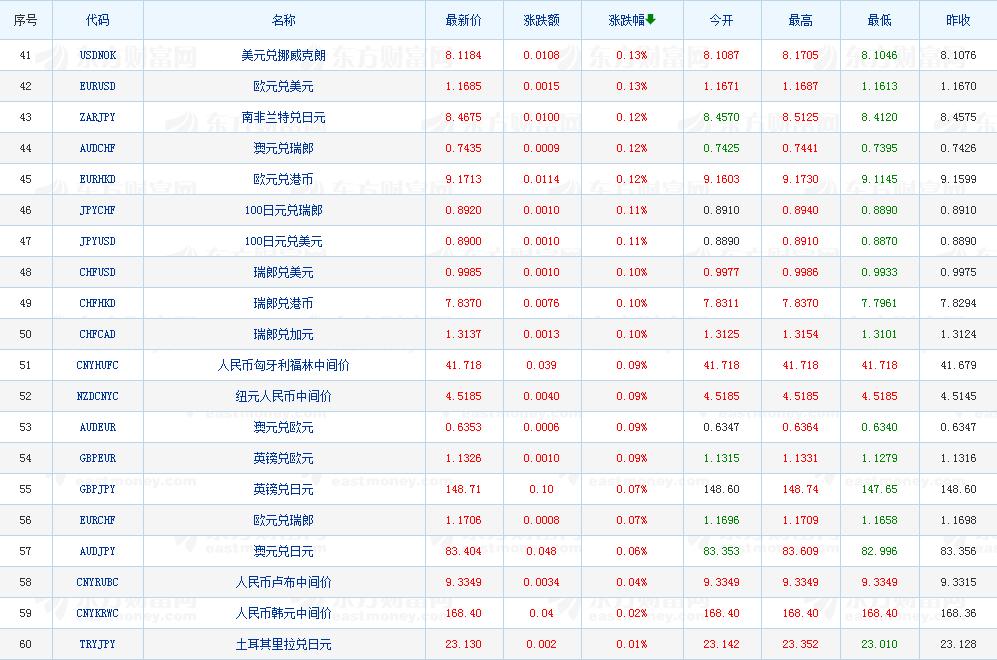Sort table by 昨收 header
Screen dimensions: 997x660
[x=958, y=20]
